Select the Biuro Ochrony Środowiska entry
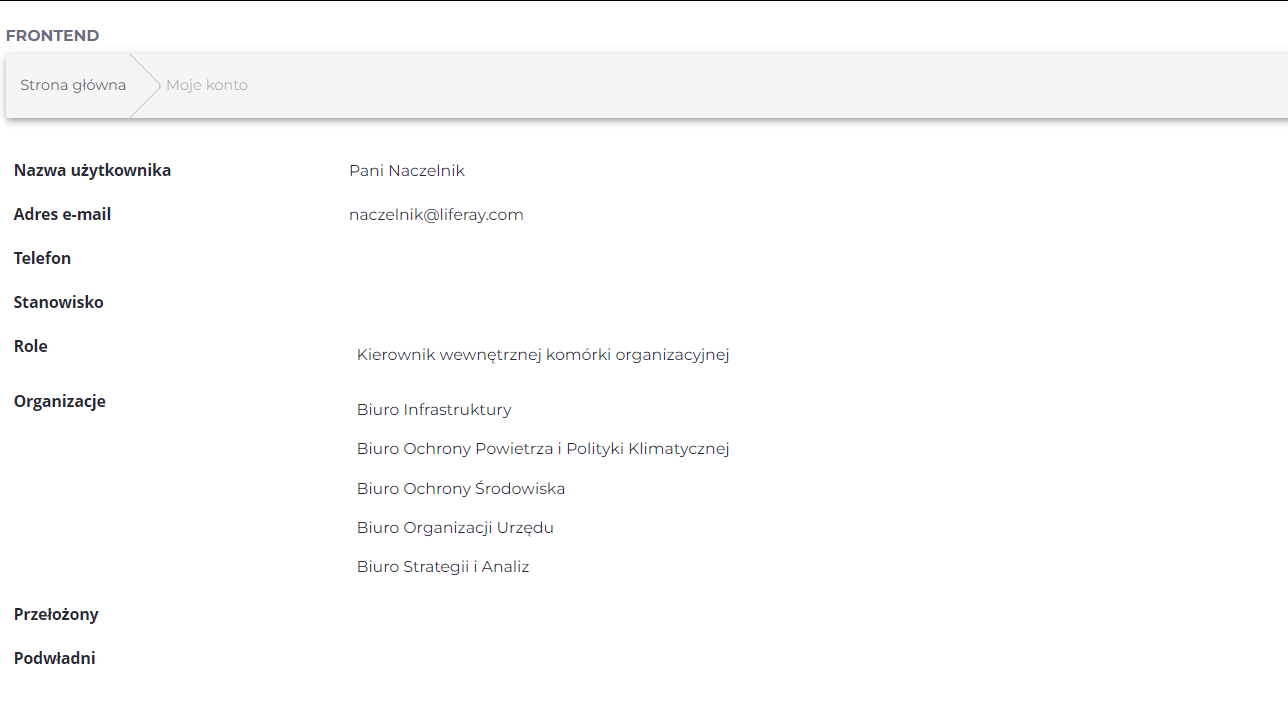The width and height of the screenshot is (1288, 705). point(461,489)
